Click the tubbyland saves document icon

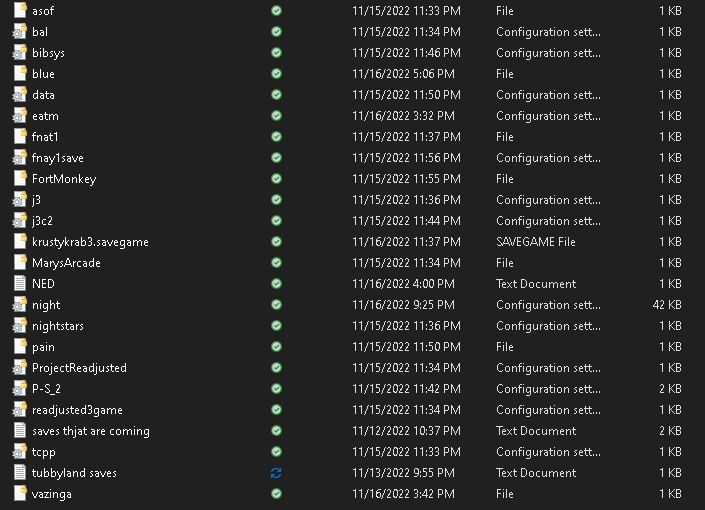pyautogui.click(x=20, y=472)
